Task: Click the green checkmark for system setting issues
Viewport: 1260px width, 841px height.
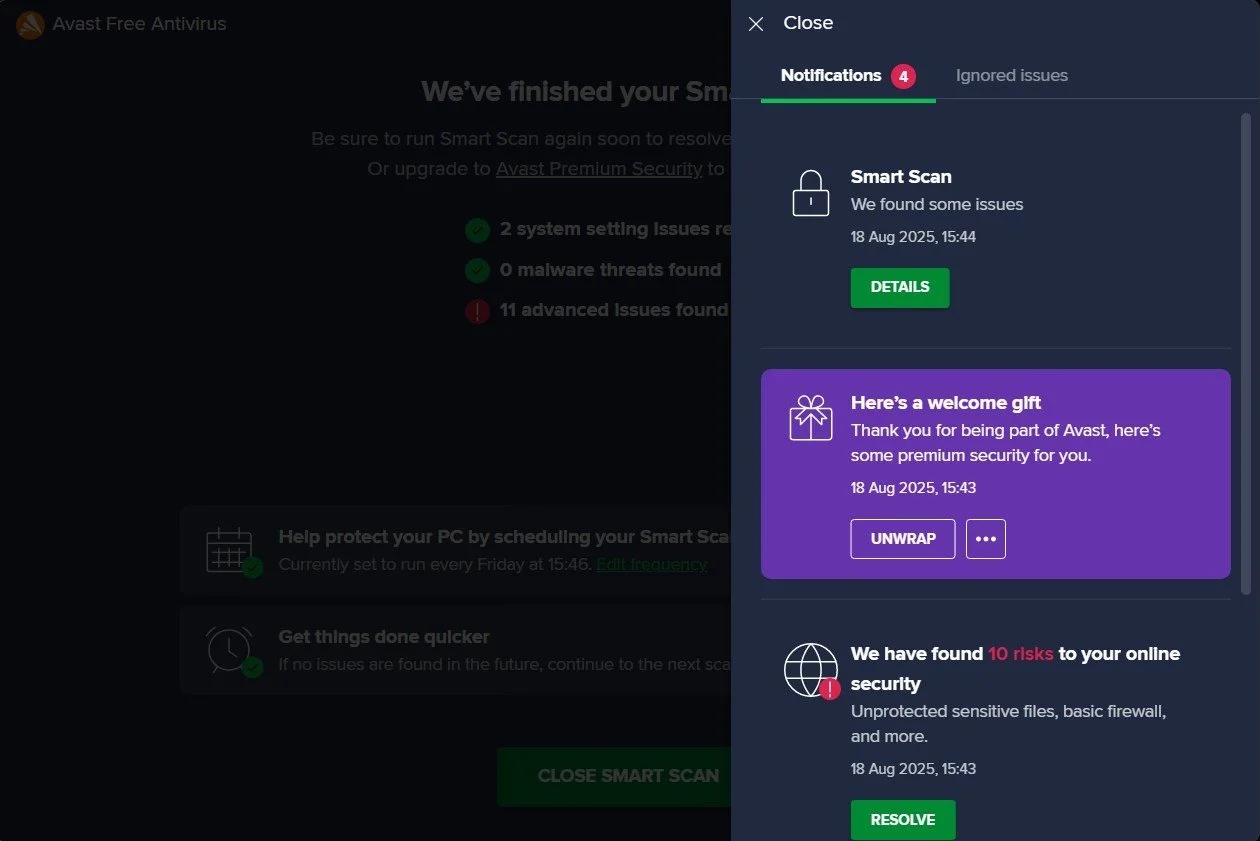Action: (x=477, y=230)
